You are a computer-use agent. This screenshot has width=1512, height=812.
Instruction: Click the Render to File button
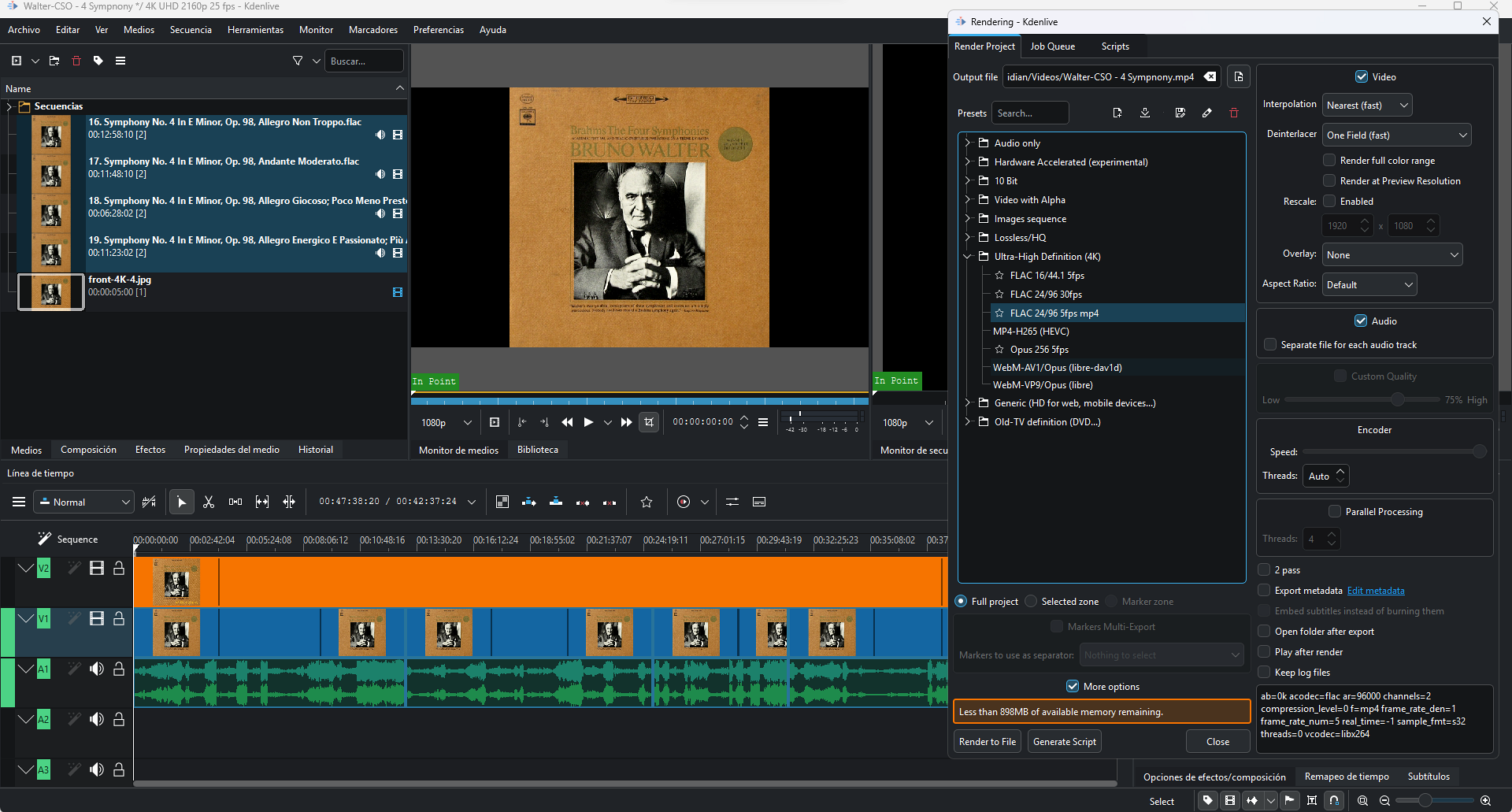coord(987,741)
